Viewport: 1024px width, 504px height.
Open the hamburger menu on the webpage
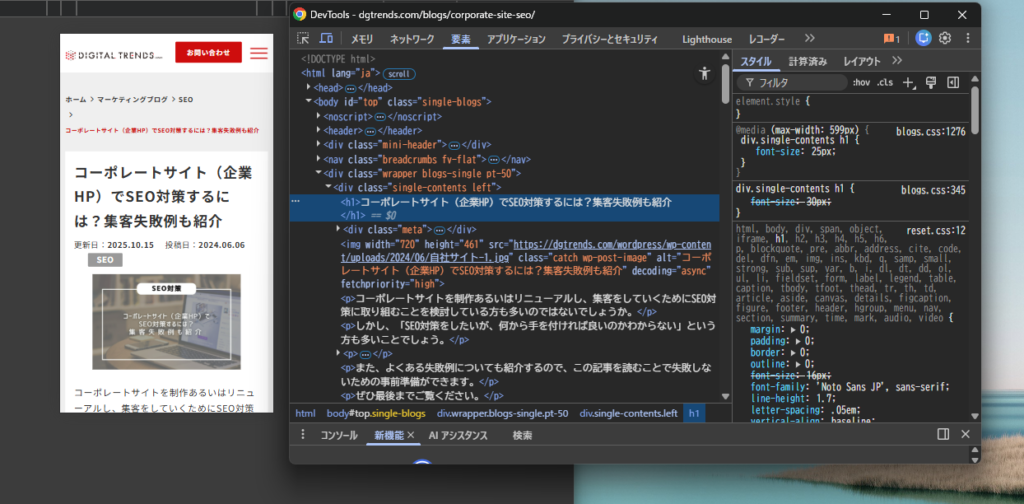click(259, 52)
